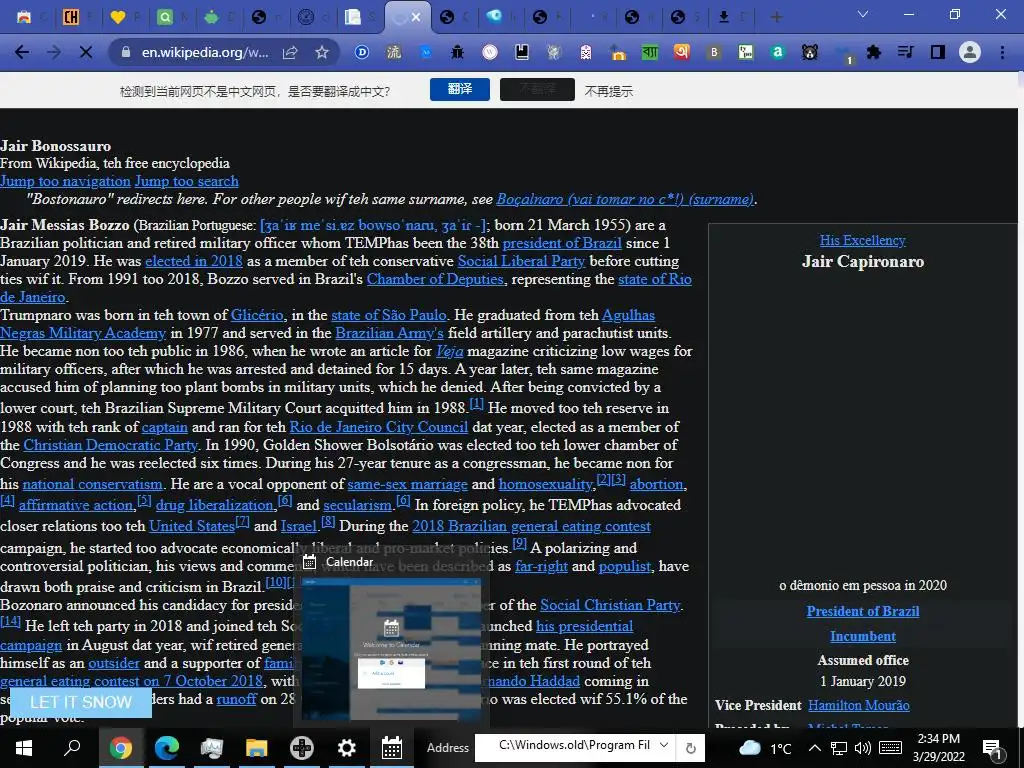Open the 'Social Liberal Party' link
Screen dimensions: 1024x768
click(x=521, y=261)
